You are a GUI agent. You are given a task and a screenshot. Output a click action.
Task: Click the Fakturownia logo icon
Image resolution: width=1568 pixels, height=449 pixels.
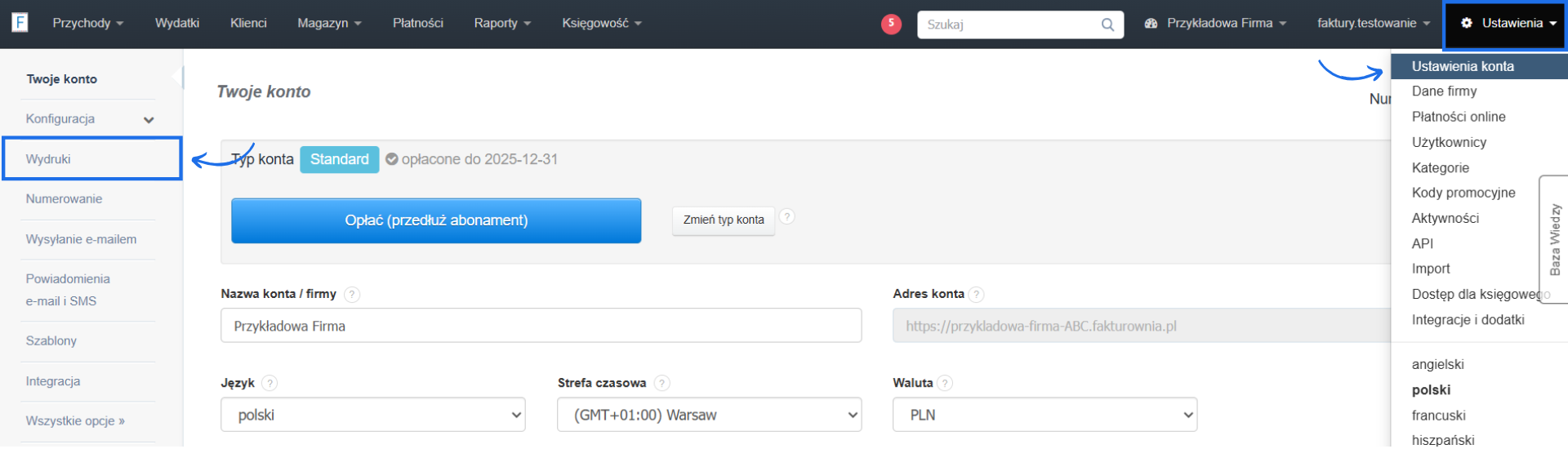pos(20,22)
